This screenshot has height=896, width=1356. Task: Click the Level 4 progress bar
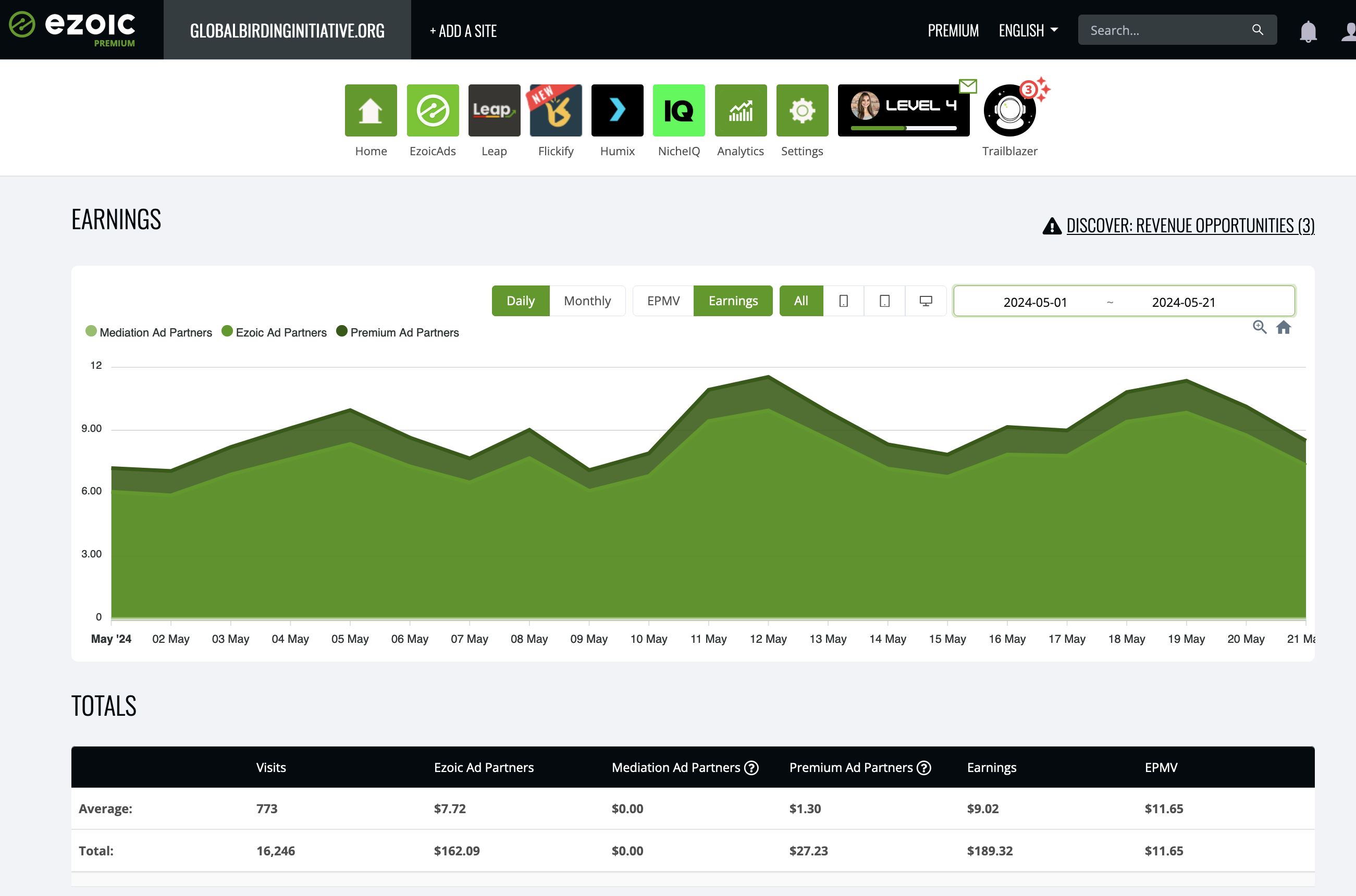(903, 128)
